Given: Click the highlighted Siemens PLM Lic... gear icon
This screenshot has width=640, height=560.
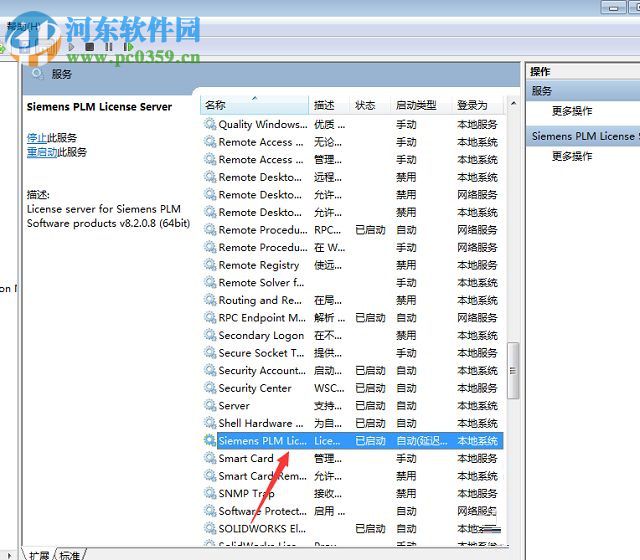Looking at the screenshot, I should point(210,440).
